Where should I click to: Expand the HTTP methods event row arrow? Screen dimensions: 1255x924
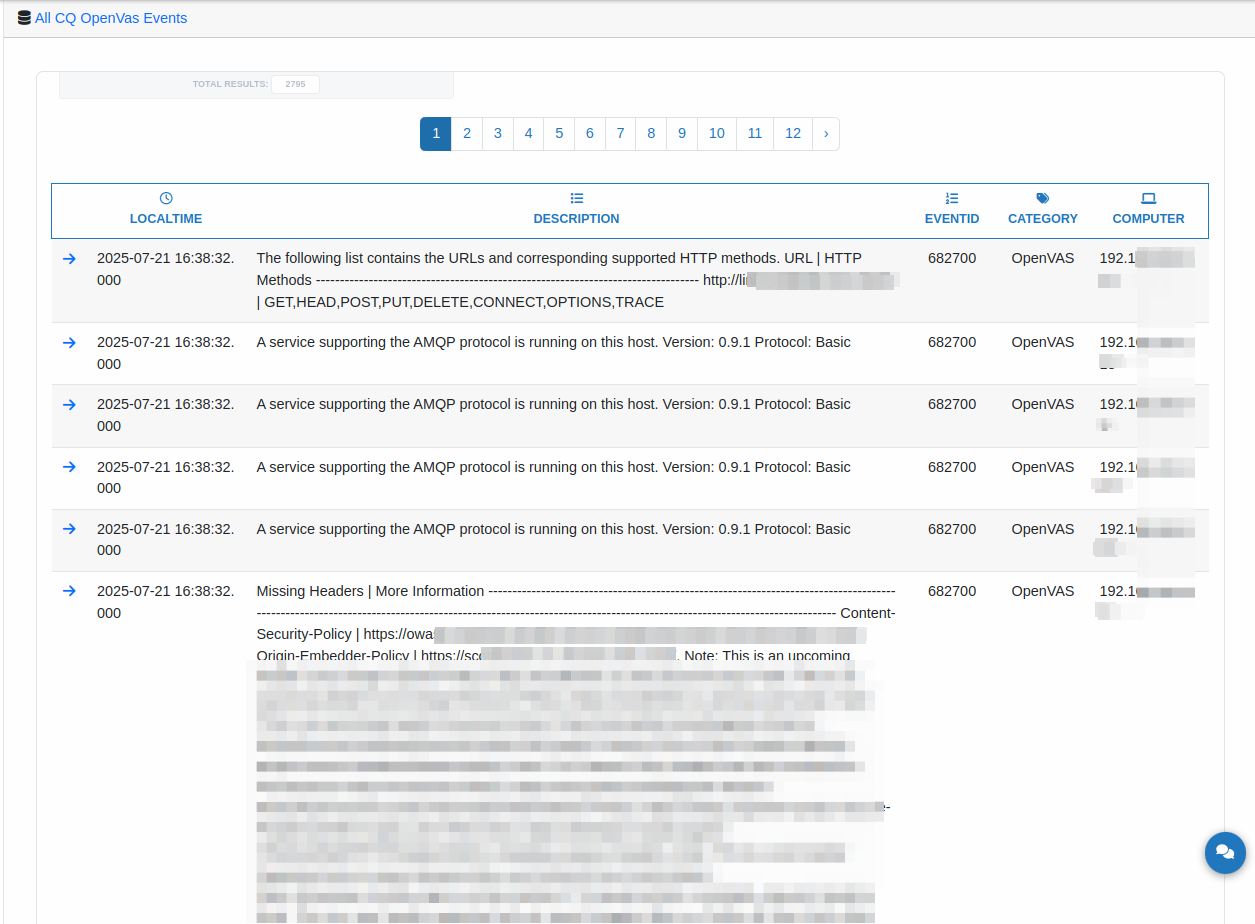[x=69, y=258]
